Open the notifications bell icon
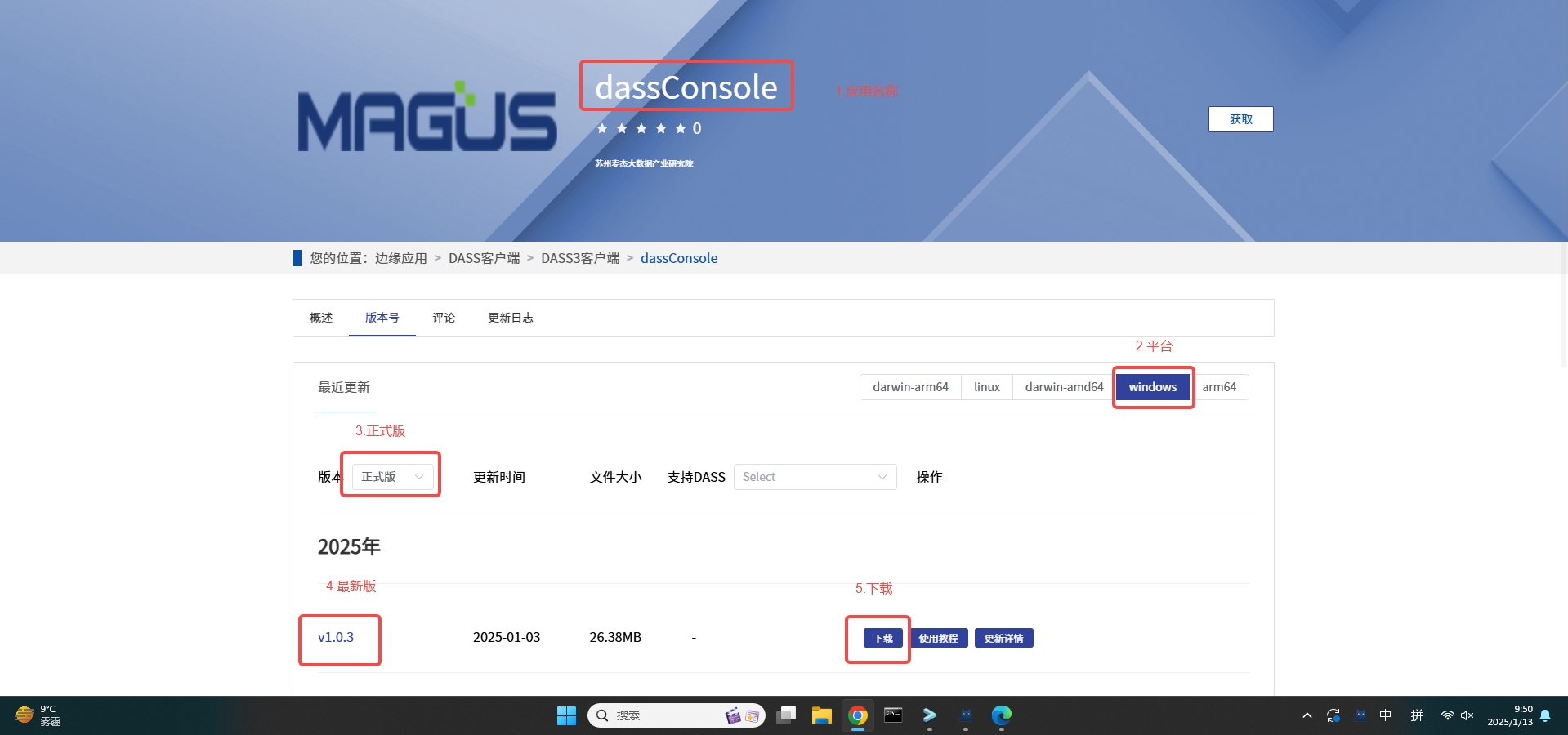This screenshot has width=1568, height=735. coord(1545,715)
